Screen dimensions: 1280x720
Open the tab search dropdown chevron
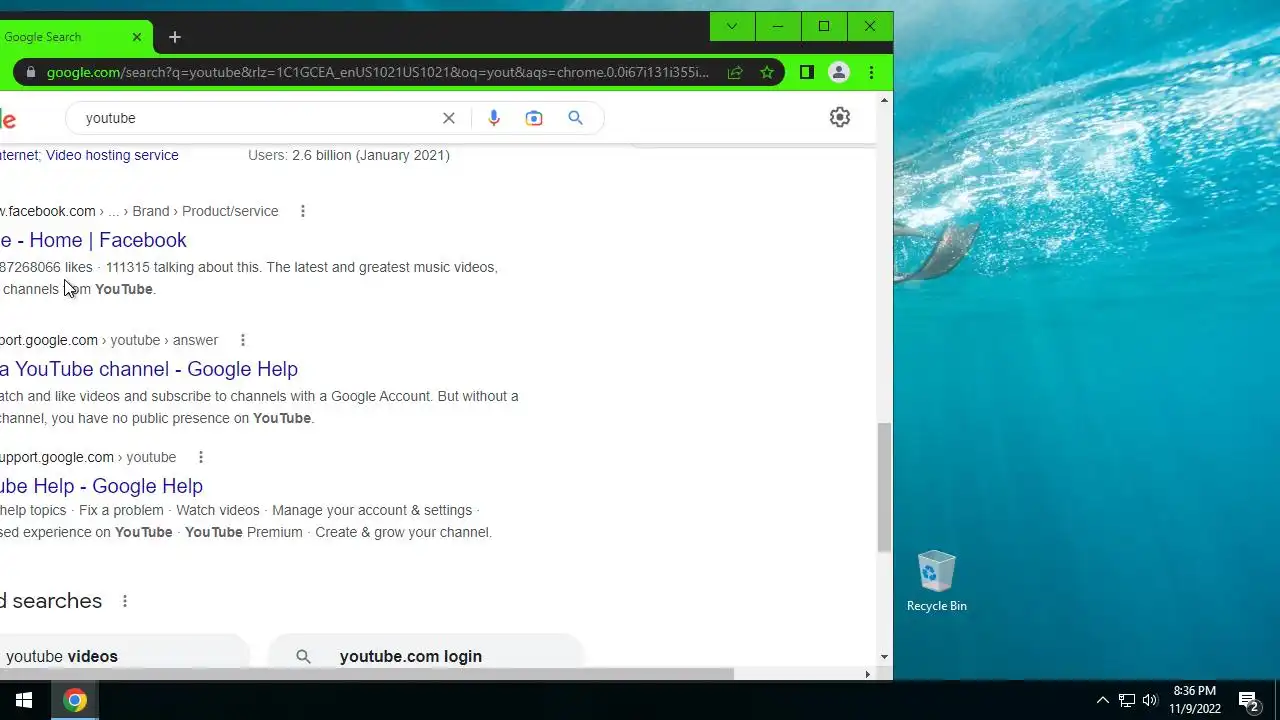[732, 27]
